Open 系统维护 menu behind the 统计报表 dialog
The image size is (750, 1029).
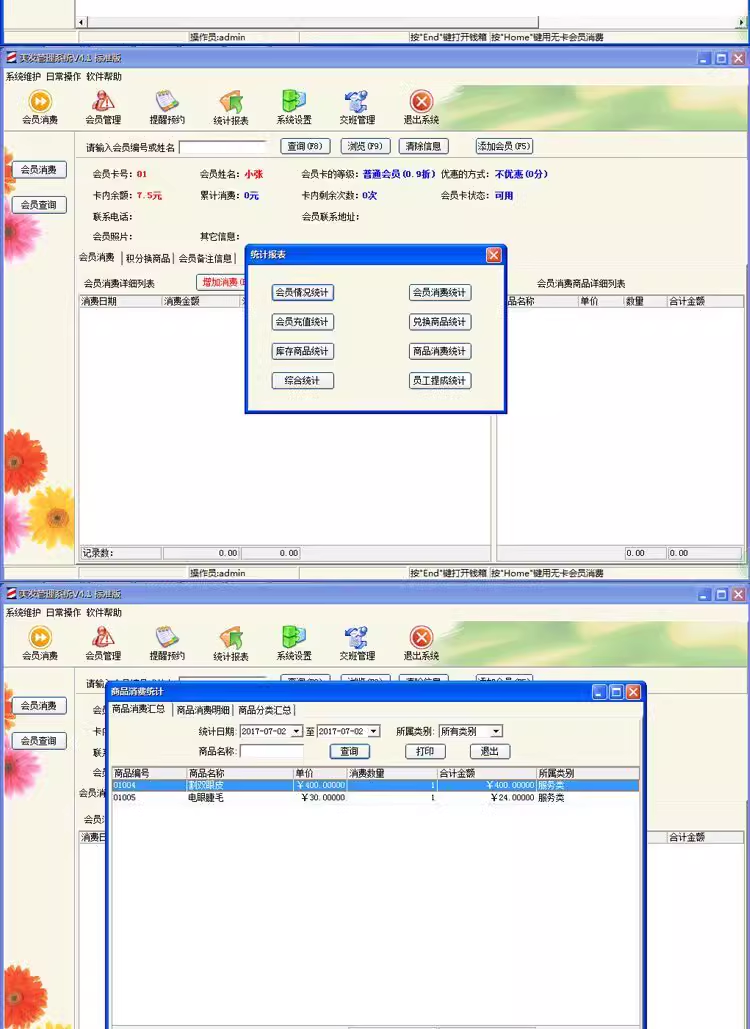click(23, 77)
